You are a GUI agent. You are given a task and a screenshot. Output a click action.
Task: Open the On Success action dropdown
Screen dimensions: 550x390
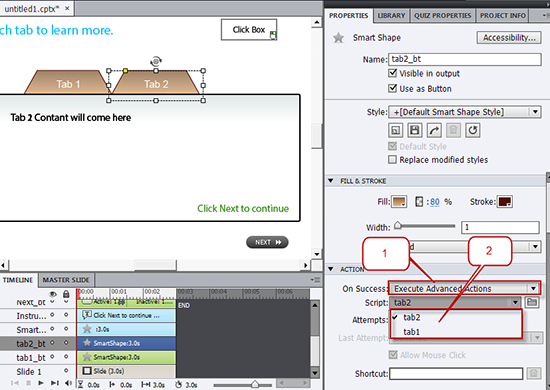(465, 288)
